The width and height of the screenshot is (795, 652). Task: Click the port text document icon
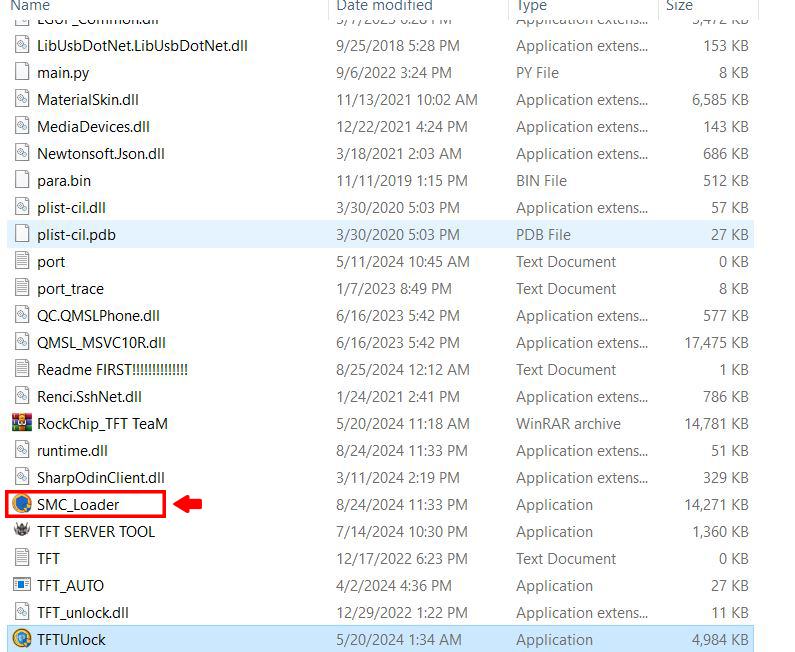click(x=22, y=261)
